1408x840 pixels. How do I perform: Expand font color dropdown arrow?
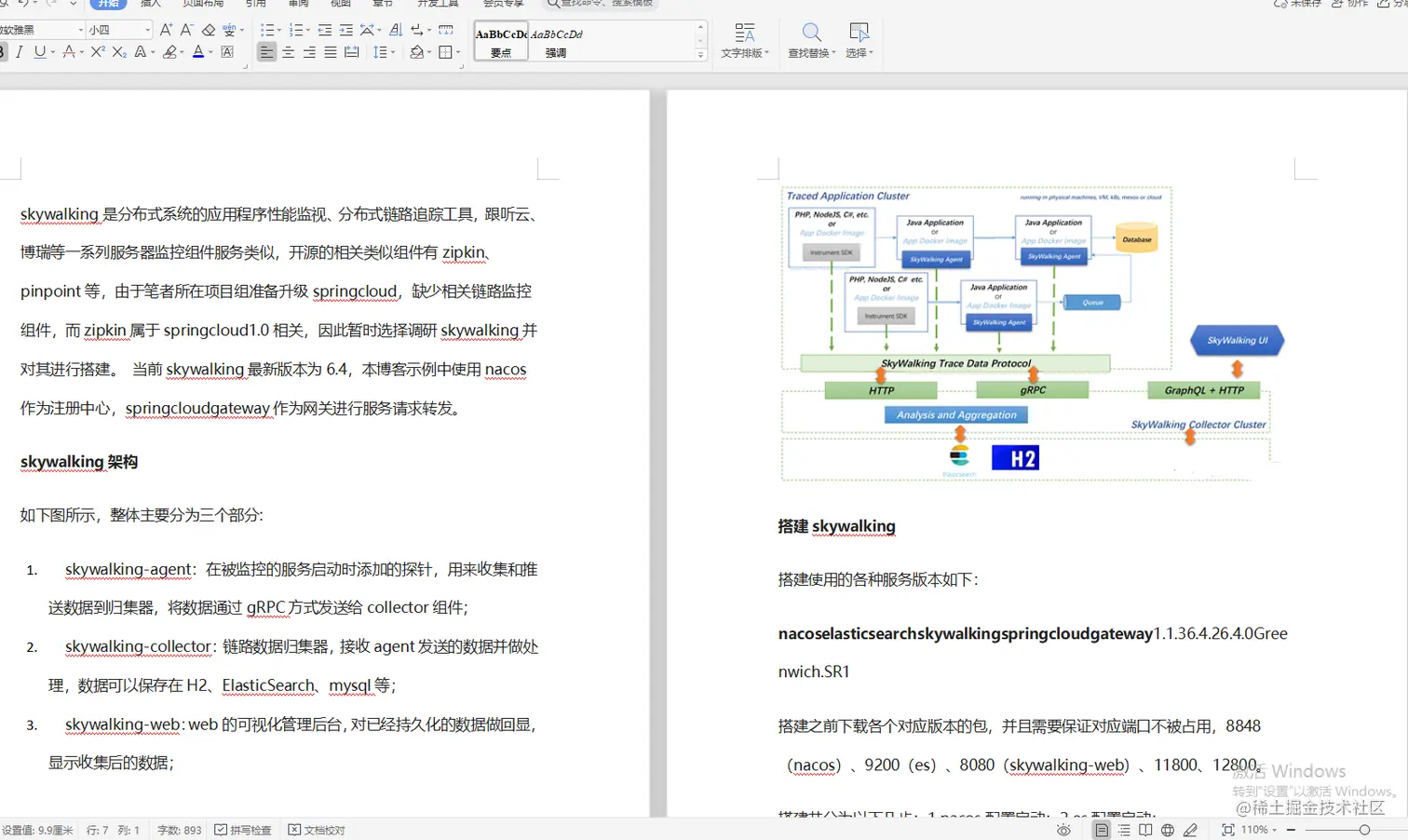tap(210, 52)
